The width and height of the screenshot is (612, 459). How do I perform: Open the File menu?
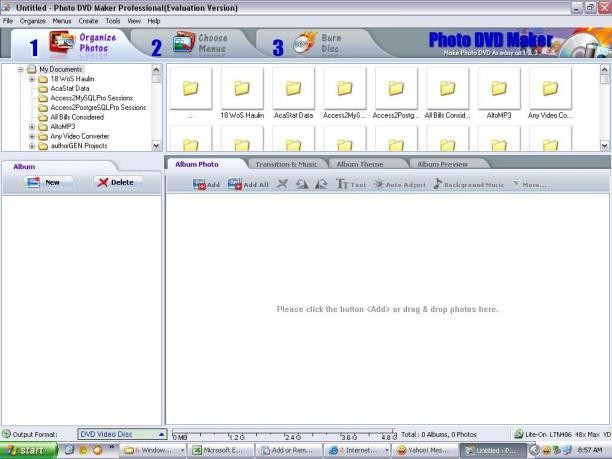click(8, 21)
